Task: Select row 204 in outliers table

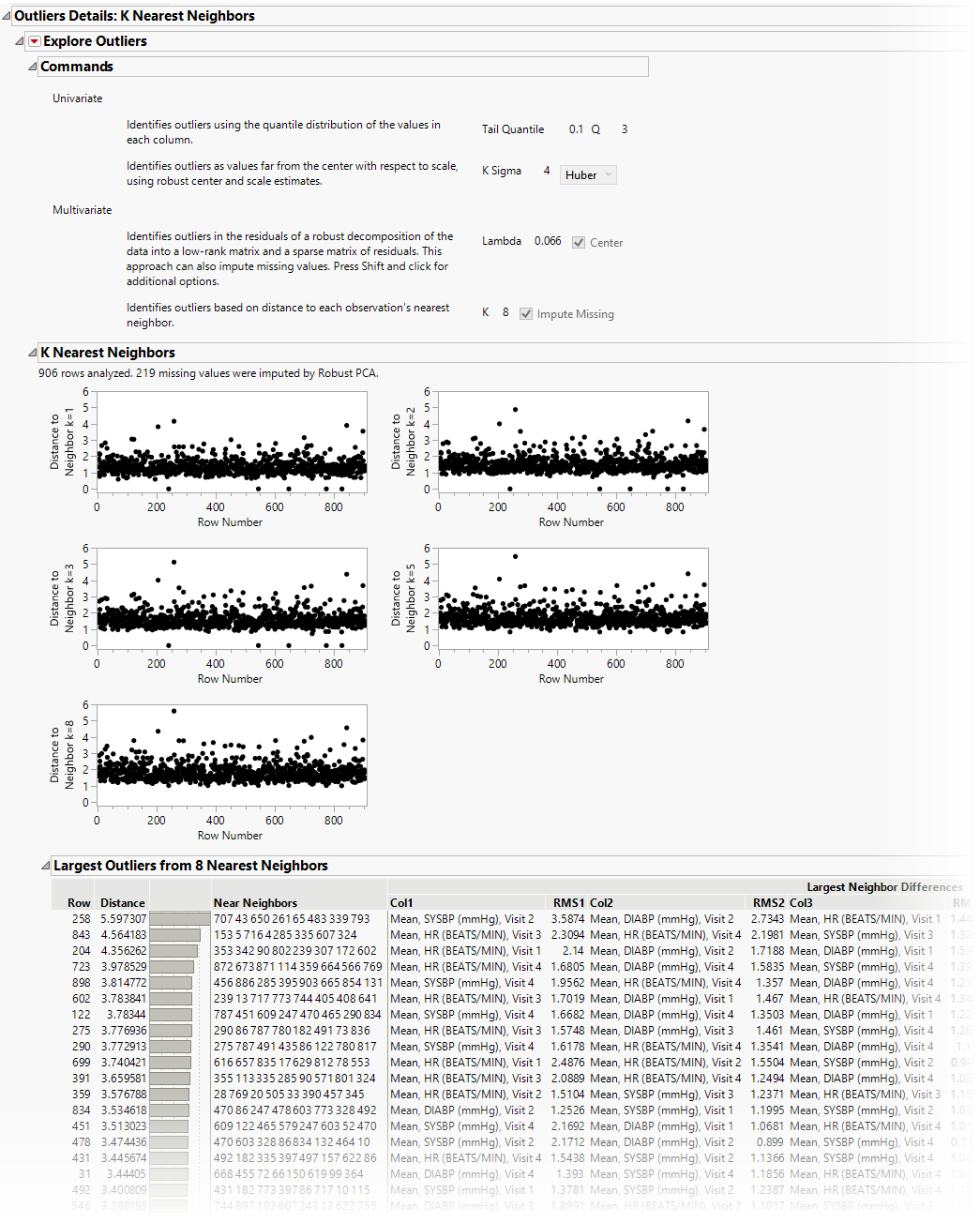Action: pos(81,951)
